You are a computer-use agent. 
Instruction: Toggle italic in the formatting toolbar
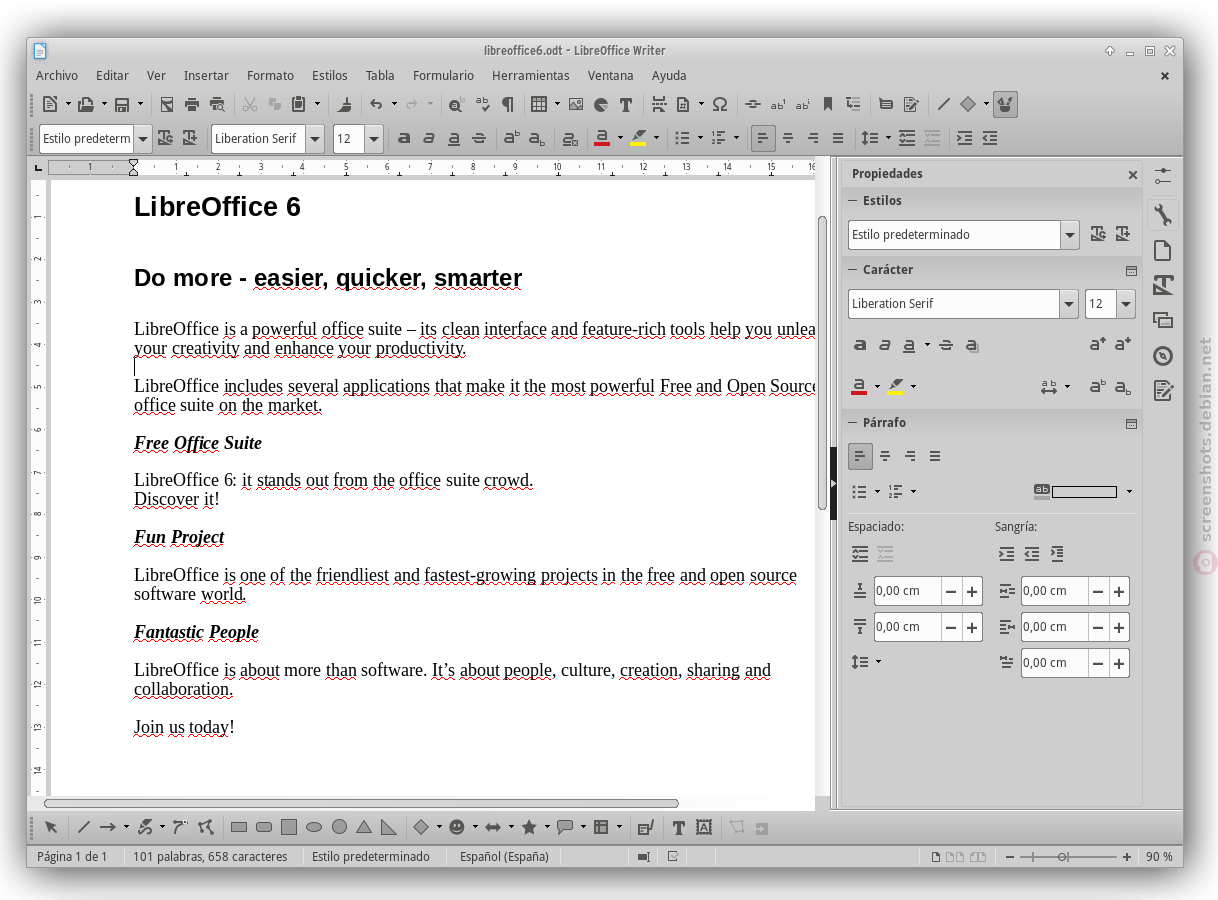429,138
